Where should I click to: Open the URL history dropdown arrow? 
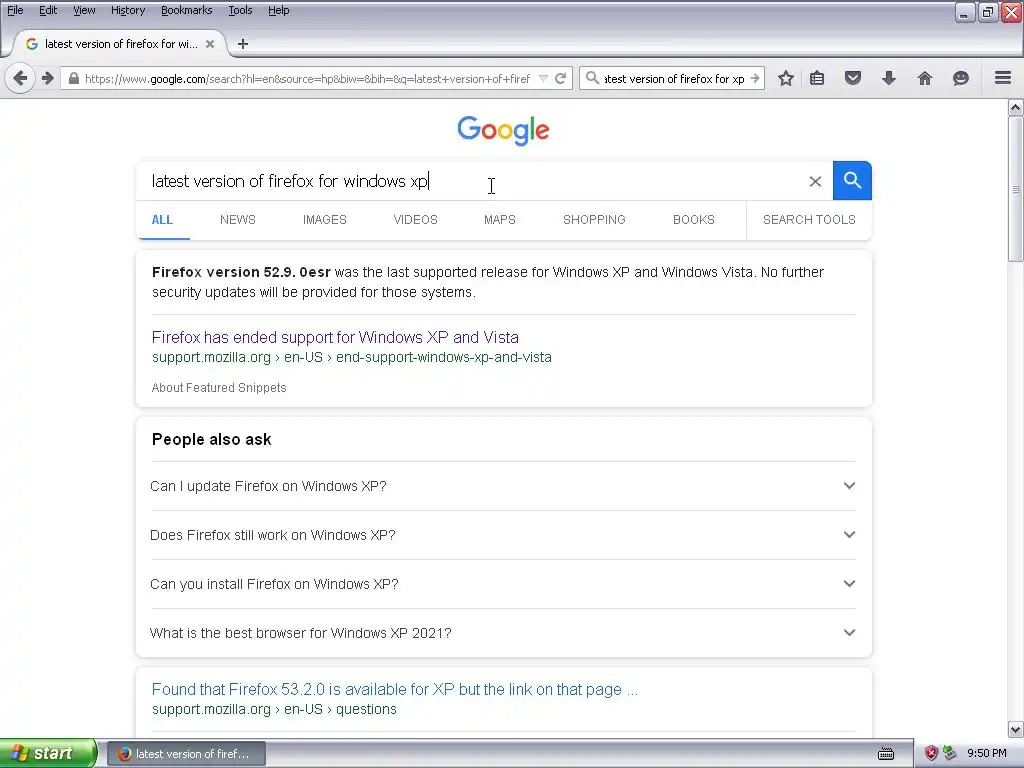pyautogui.click(x=543, y=78)
